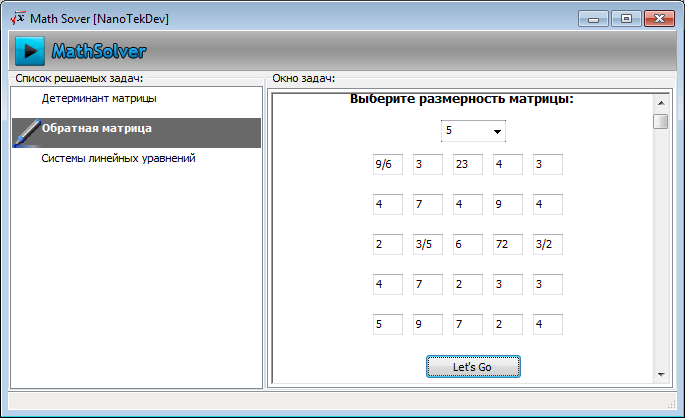Select the Обратная матрица list item
685x418 pixels.
click(136, 132)
